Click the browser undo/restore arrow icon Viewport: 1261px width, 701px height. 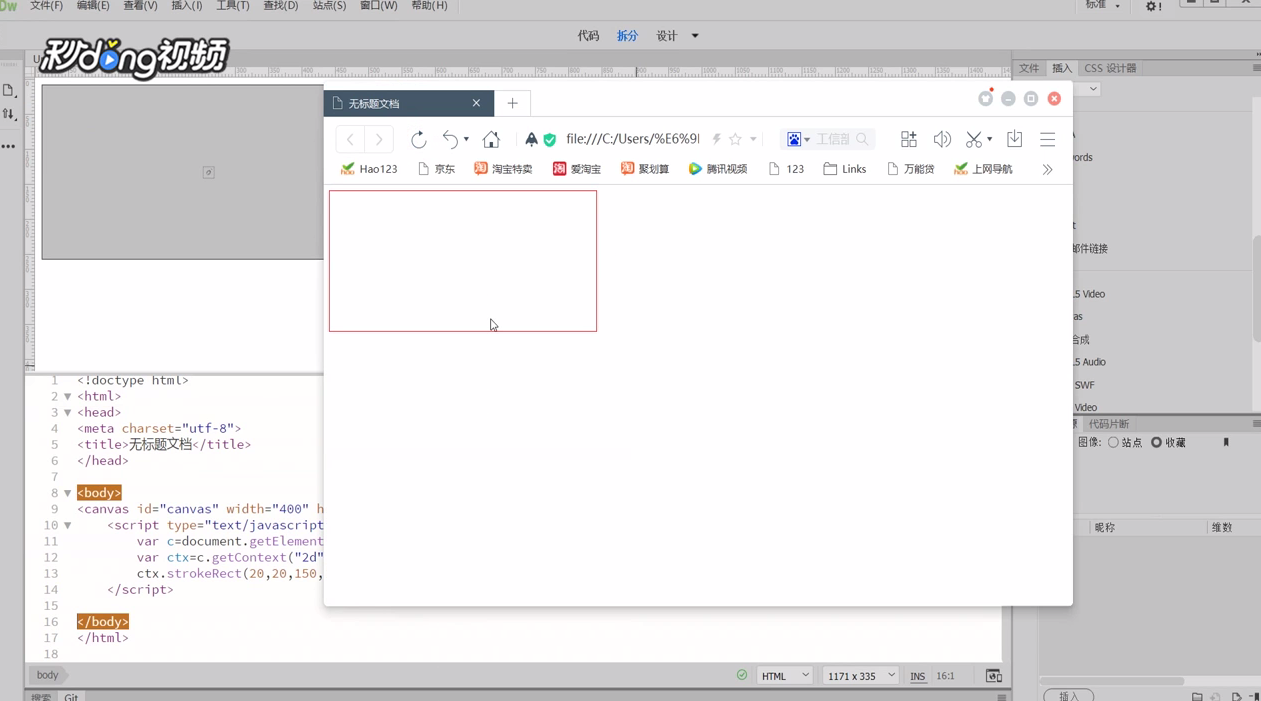[x=450, y=139]
